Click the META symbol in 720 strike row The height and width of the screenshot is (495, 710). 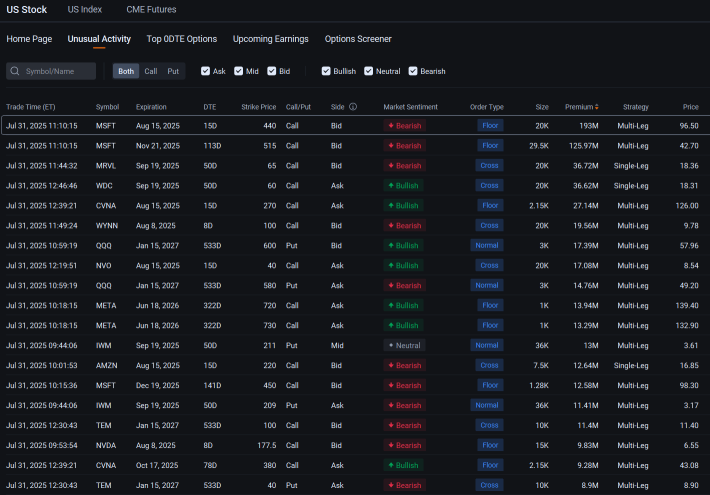coord(106,306)
